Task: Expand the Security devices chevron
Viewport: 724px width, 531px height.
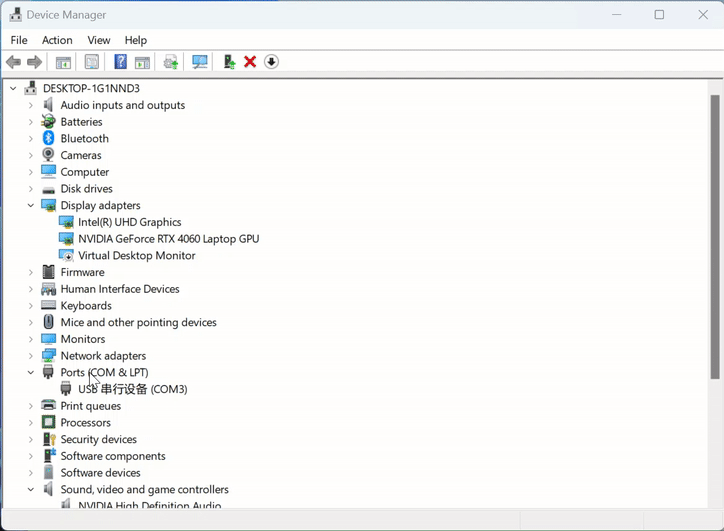Action: click(30, 439)
